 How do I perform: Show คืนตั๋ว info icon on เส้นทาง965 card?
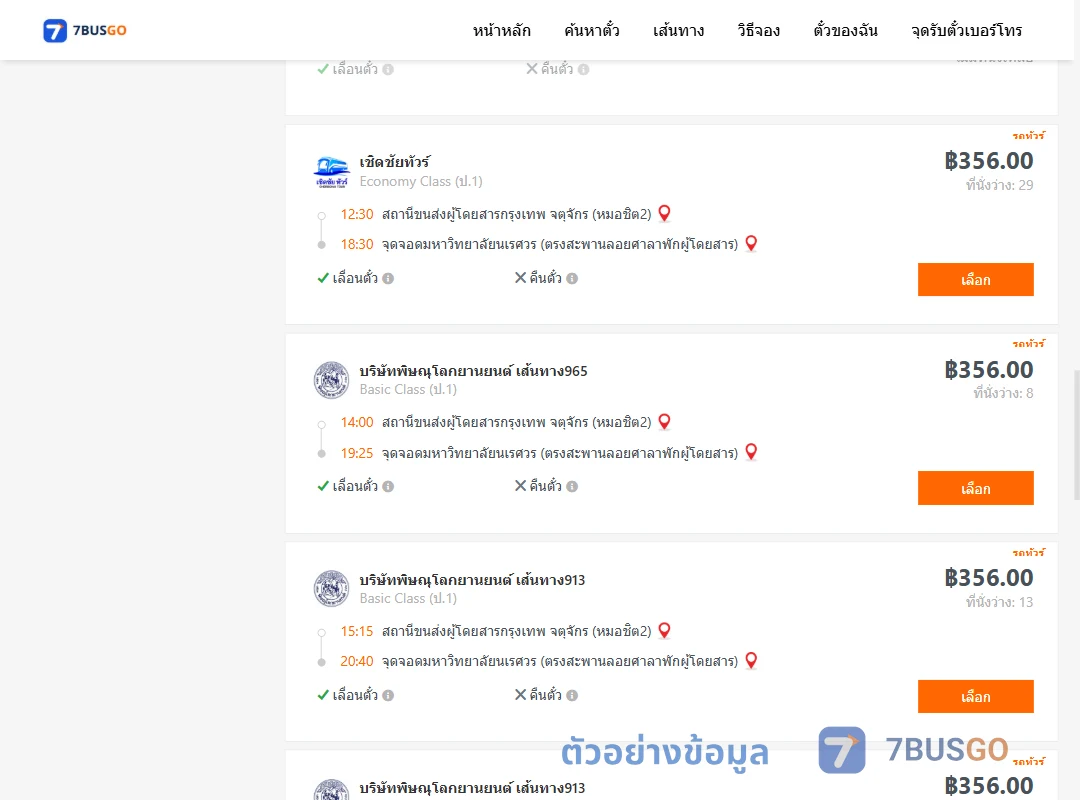[572, 486]
